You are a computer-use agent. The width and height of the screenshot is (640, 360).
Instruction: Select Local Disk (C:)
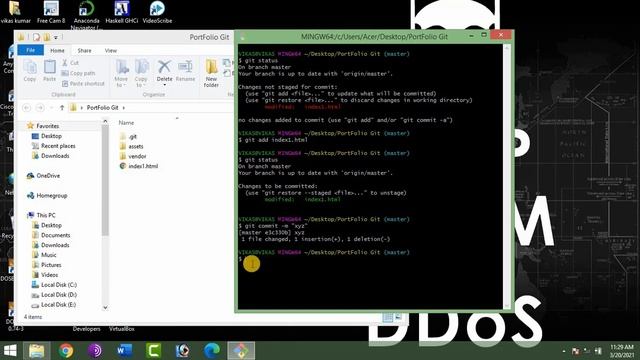(x=54, y=285)
